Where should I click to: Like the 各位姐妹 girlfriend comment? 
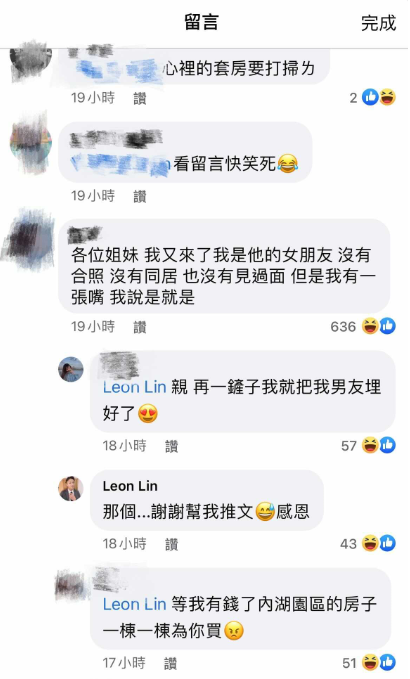click(139, 327)
